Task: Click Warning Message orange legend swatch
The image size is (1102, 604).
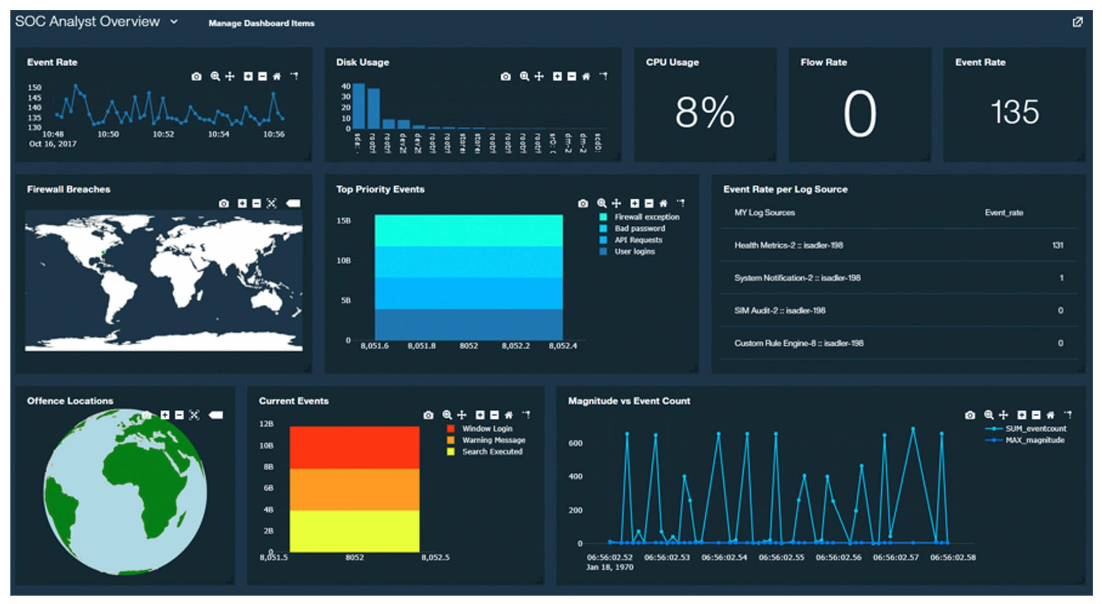Action: [x=450, y=440]
